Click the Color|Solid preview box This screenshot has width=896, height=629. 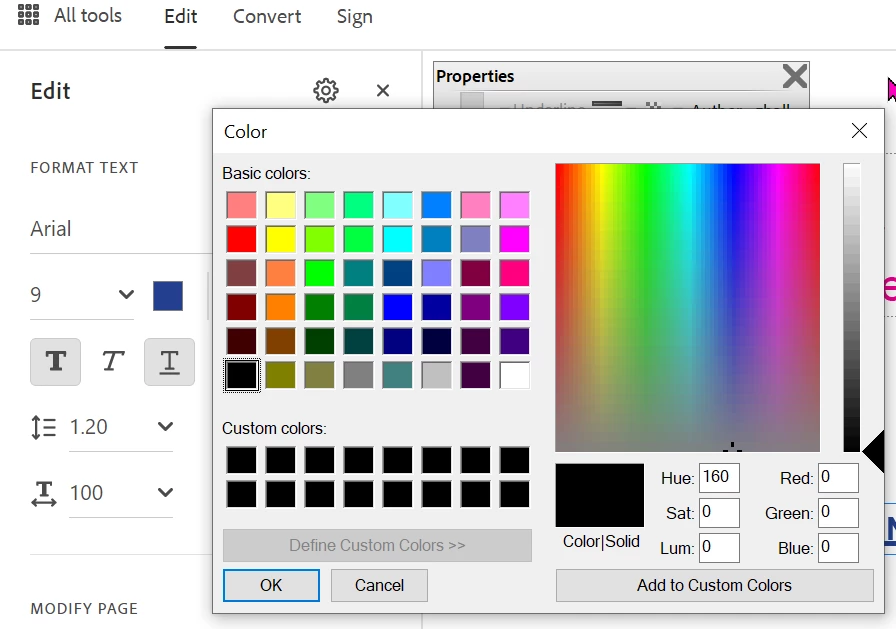click(x=599, y=495)
